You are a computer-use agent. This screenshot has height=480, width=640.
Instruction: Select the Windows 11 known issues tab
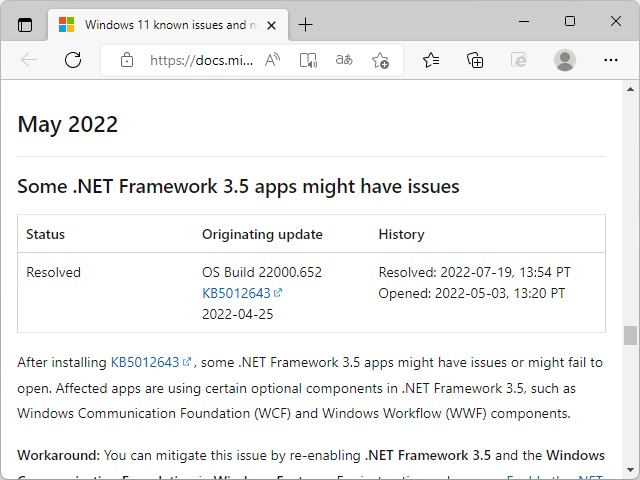click(x=168, y=25)
